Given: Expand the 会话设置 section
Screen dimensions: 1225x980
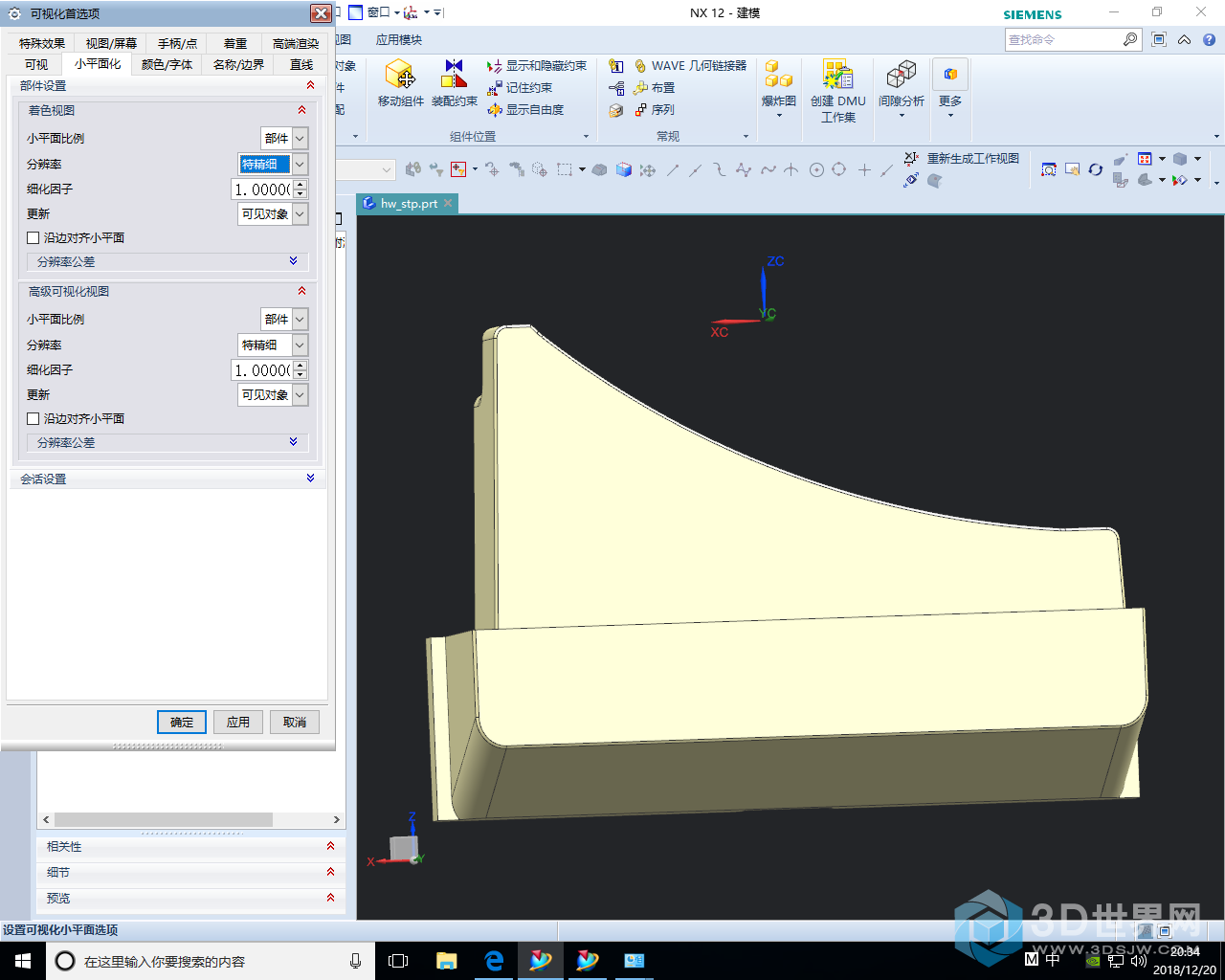Looking at the screenshot, I should coord(167,479).
